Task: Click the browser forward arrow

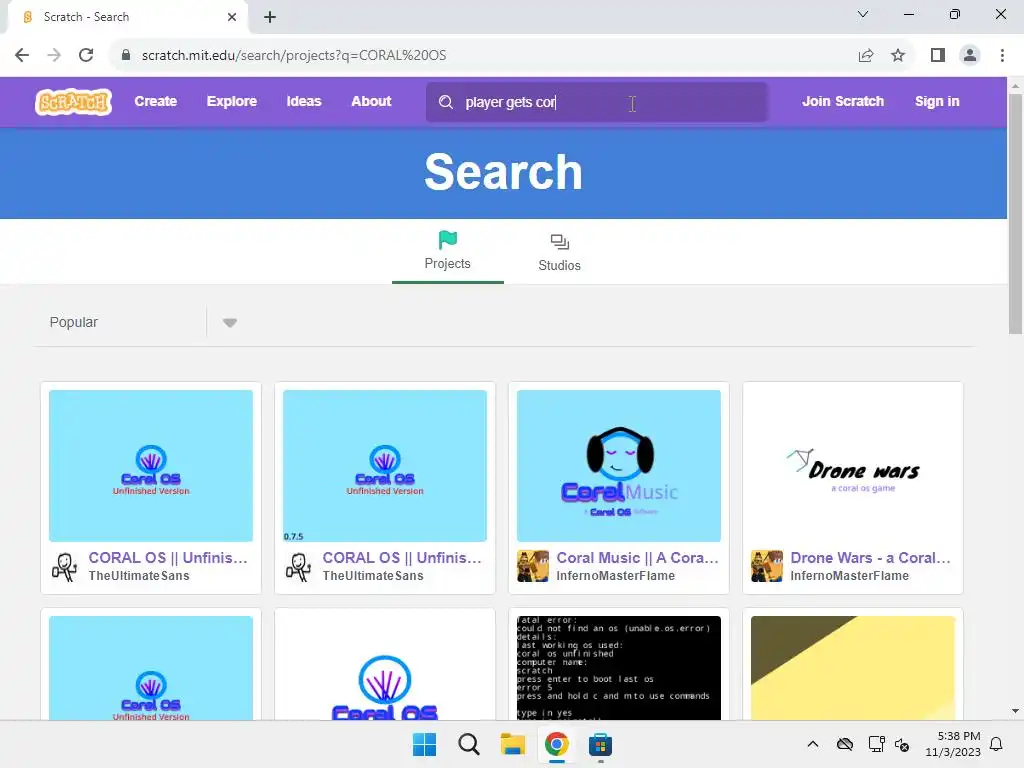Action: coord(54,55)
